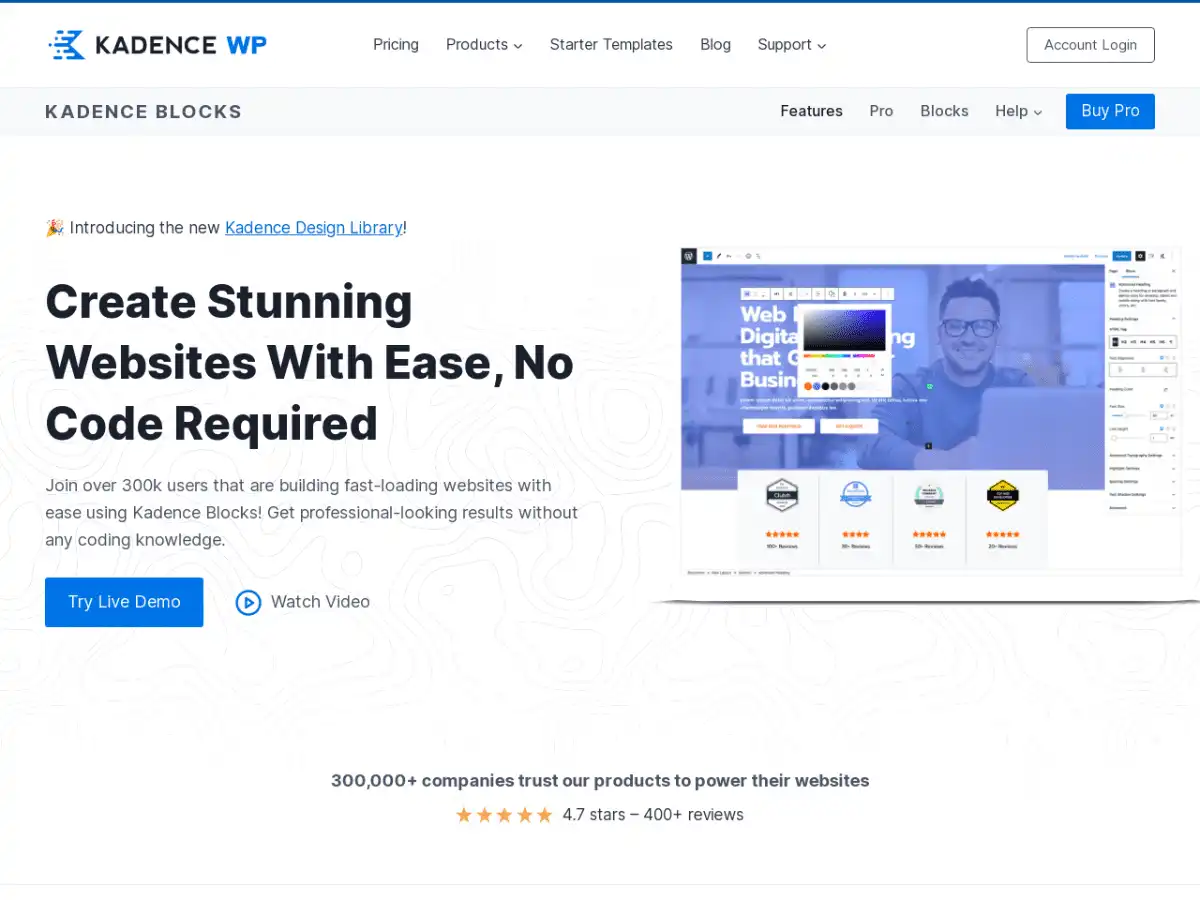Expand the Help dropdown in the subnav
Viewport: 1200px width, 900px height.
(x=1018, y=111)
